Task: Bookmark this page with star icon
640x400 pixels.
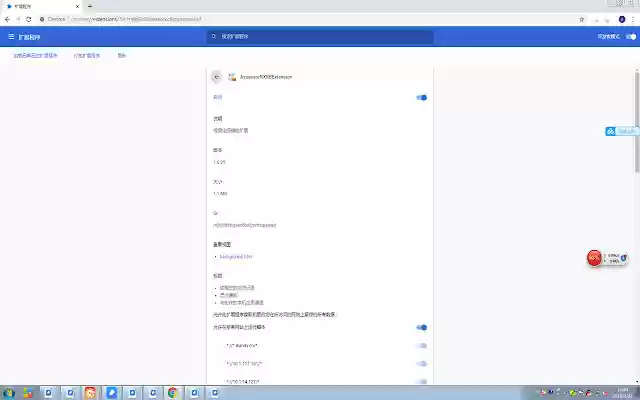Action: click(582, 19)
